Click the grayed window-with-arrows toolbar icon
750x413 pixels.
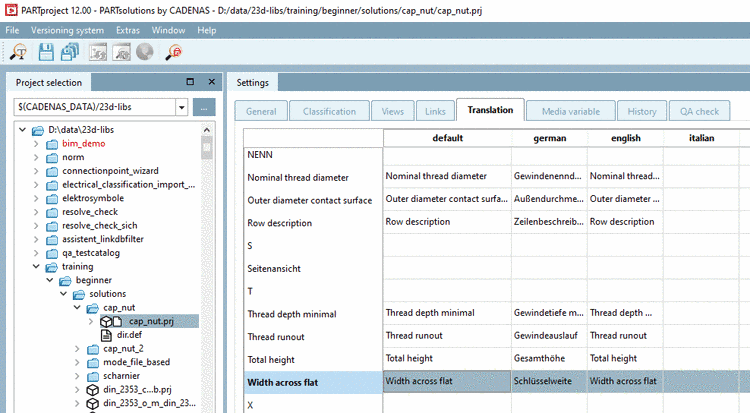click(x=98, y=52)
